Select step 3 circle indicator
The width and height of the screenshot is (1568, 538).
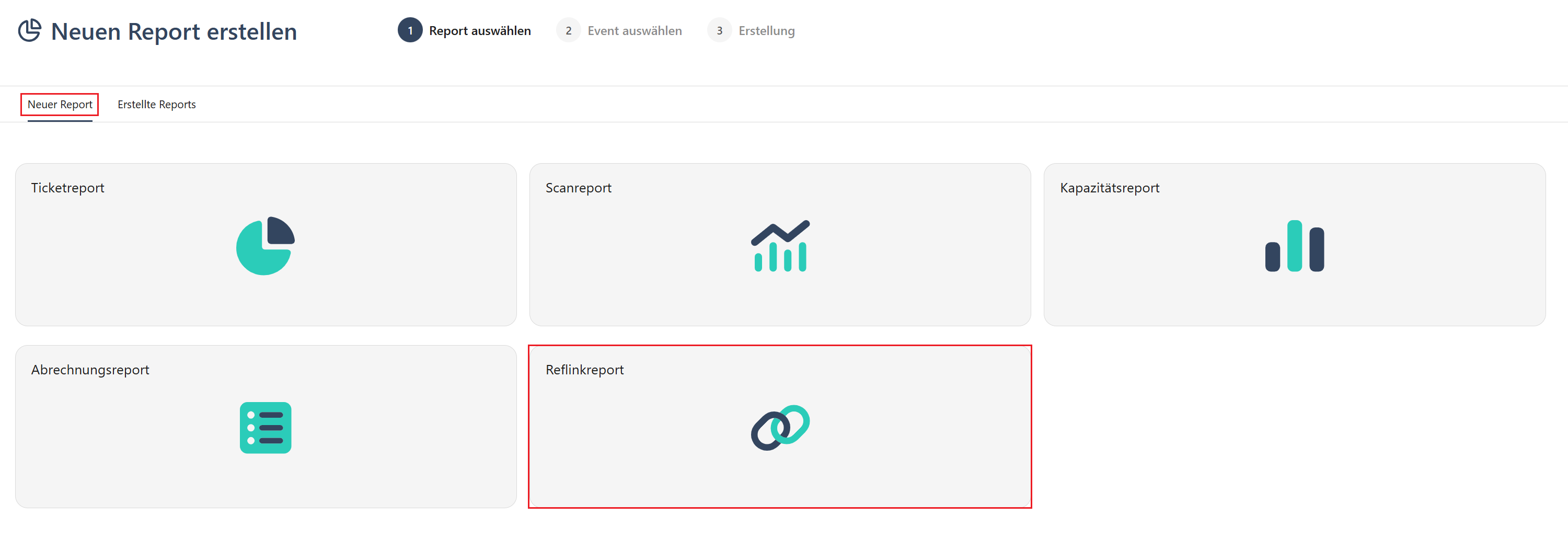(720, 30)
